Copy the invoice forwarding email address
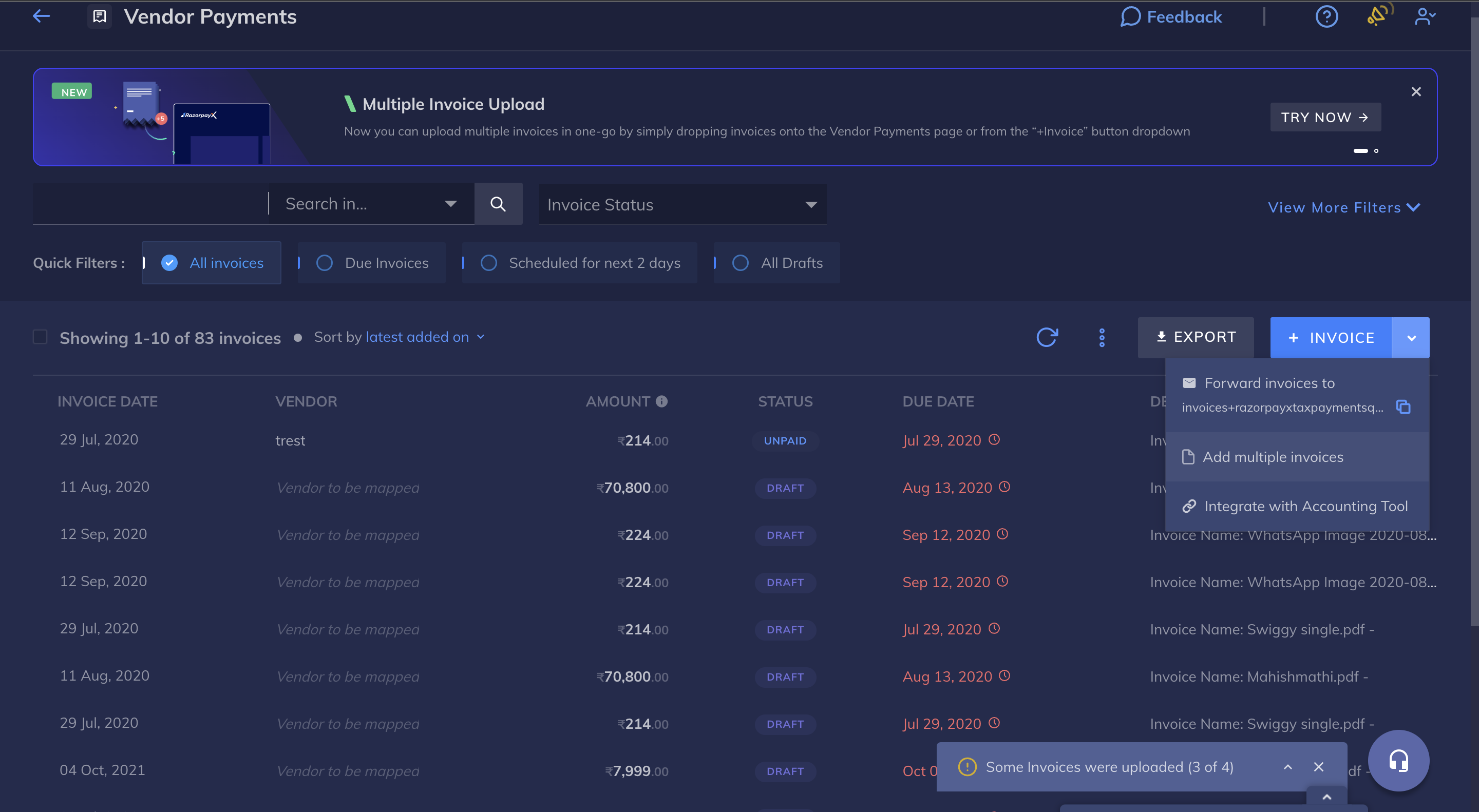 point(1402,407)
